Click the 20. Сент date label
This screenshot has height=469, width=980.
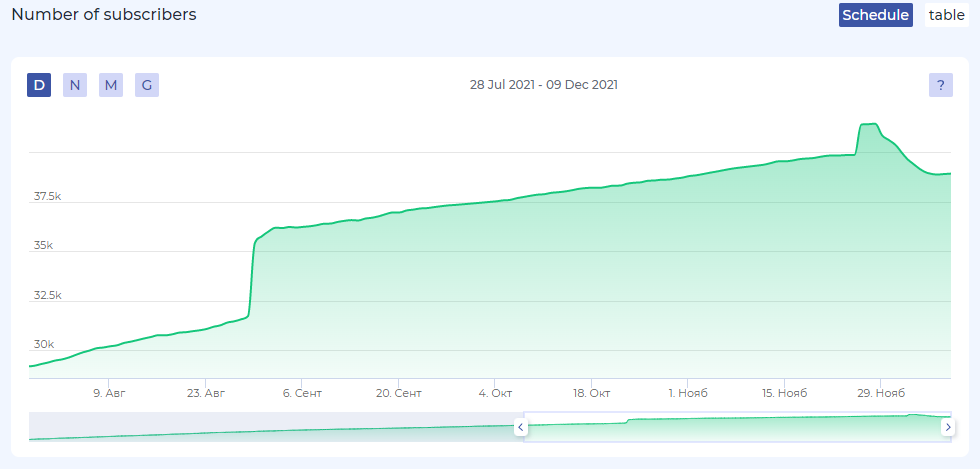click(398, 393)
